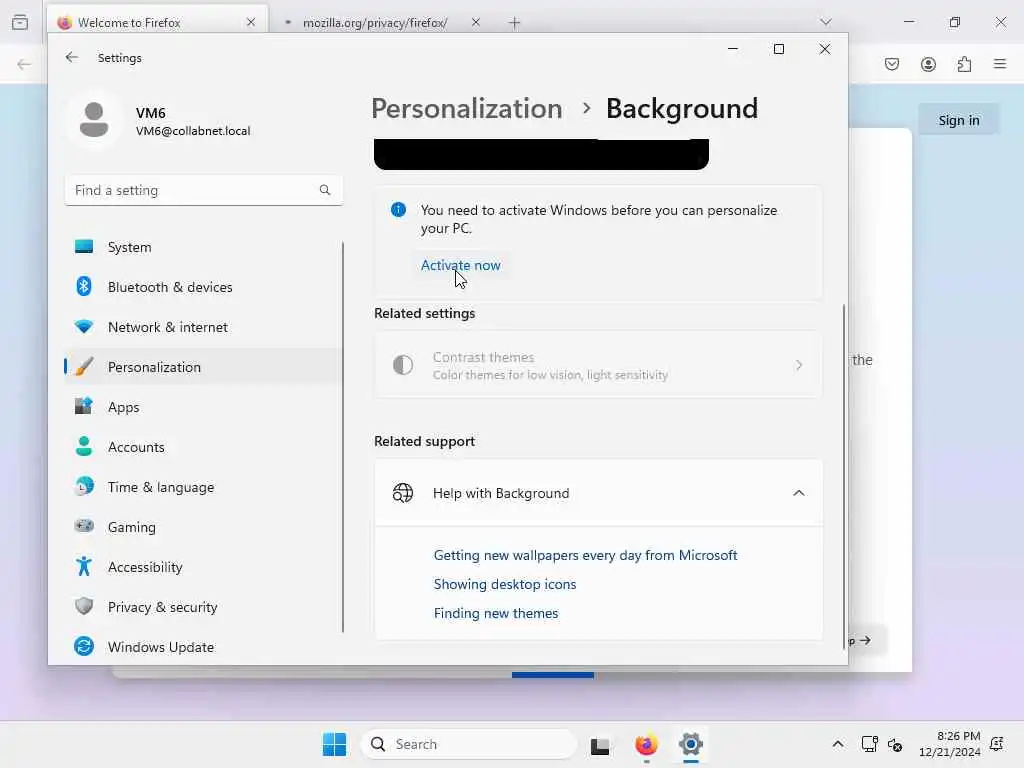Open Firefox account icon in toolbar

tap(928, 64)
